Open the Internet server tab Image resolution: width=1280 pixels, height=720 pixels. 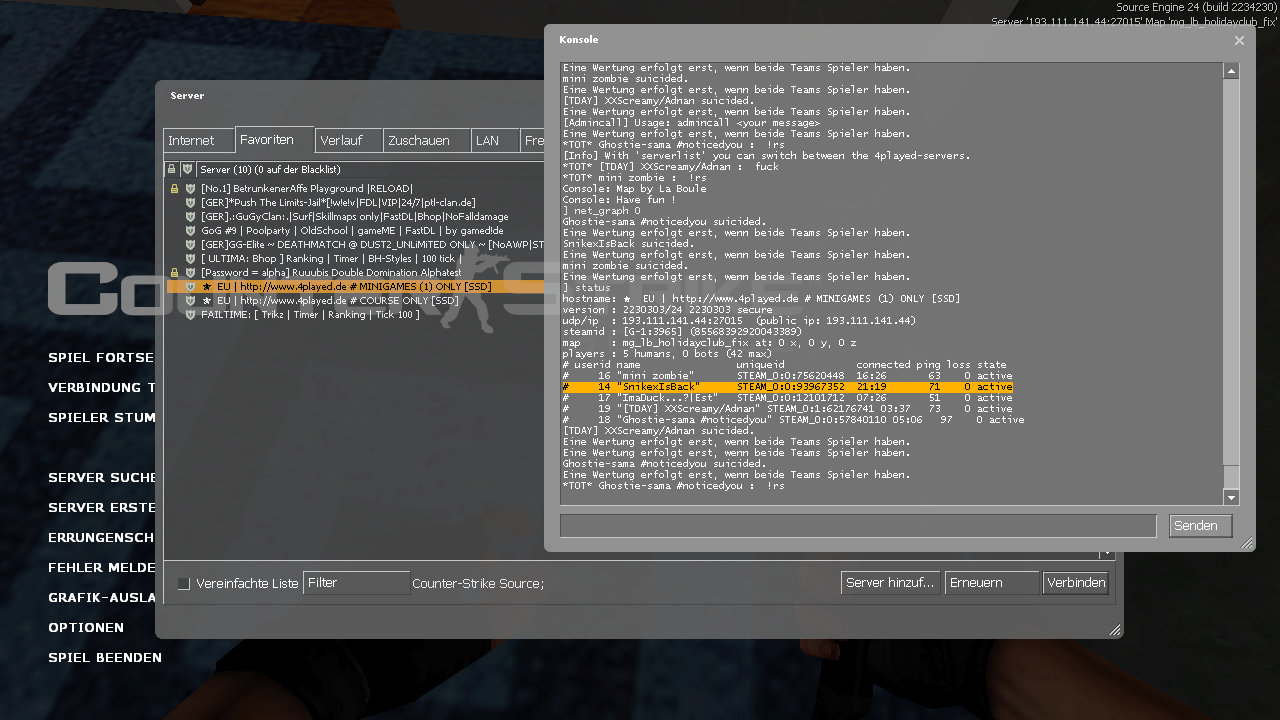199,140
